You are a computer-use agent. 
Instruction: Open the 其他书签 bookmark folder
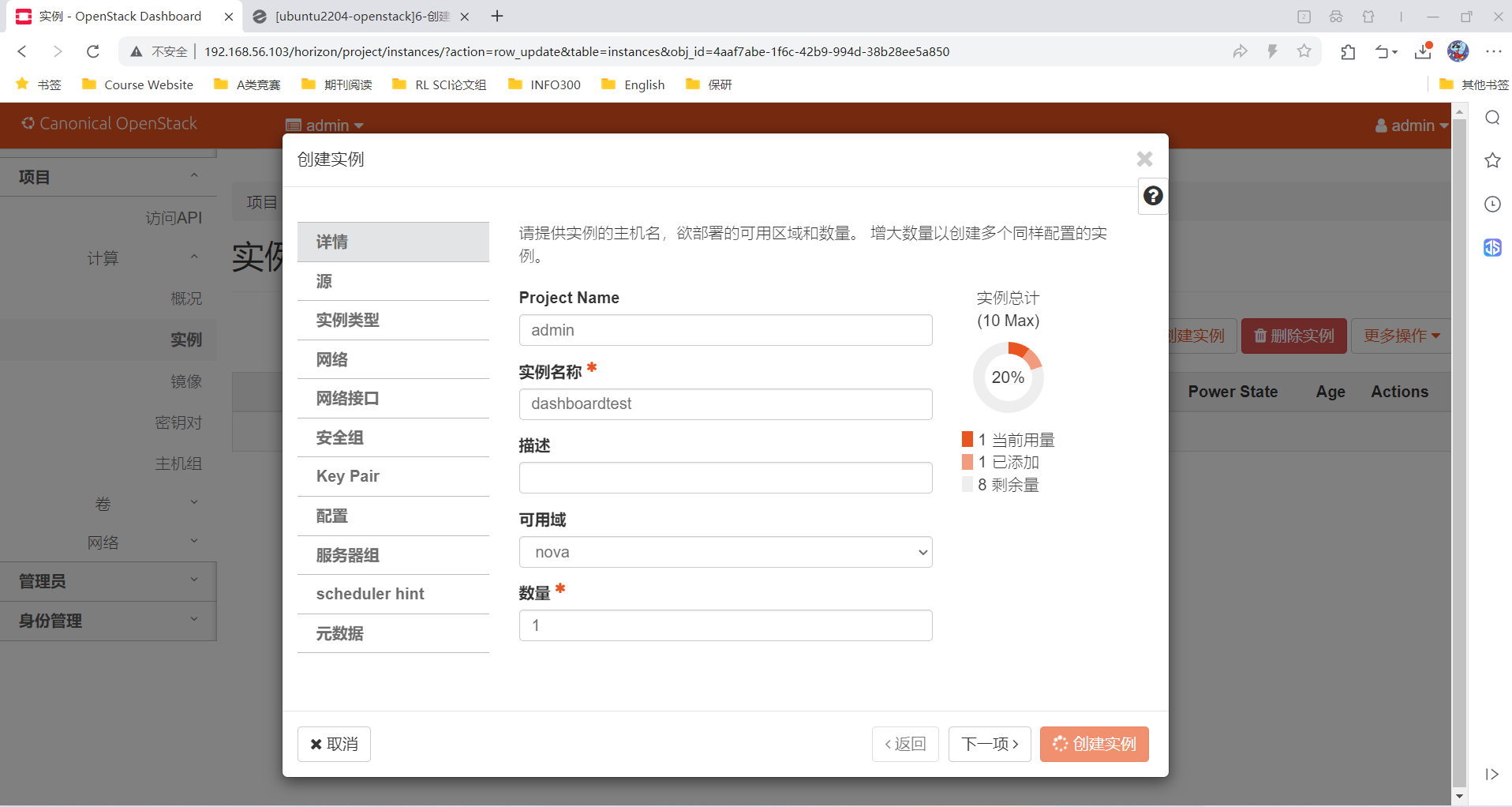(x=1474, y=84)
